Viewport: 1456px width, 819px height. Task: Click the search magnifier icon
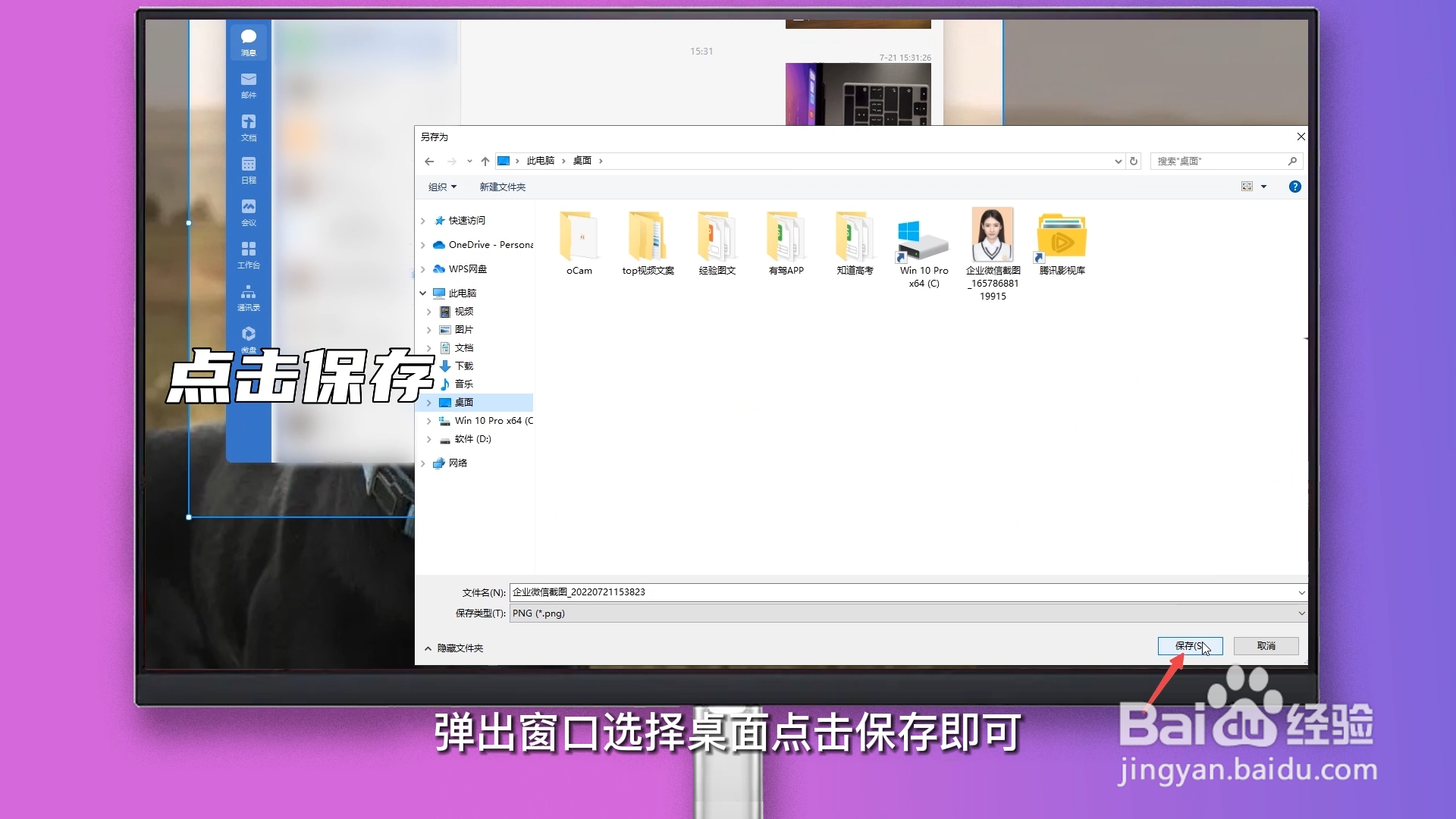[1292, 161]
